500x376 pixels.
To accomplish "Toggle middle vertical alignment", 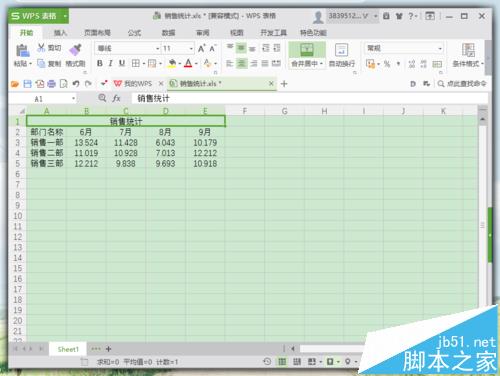I will click(241, 48).
